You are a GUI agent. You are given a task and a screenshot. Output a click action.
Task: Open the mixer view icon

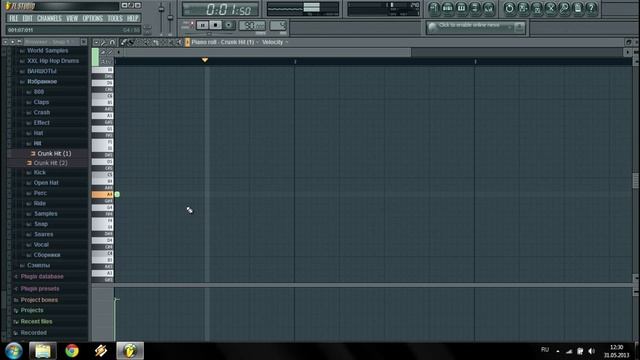[x=488, y=9]
